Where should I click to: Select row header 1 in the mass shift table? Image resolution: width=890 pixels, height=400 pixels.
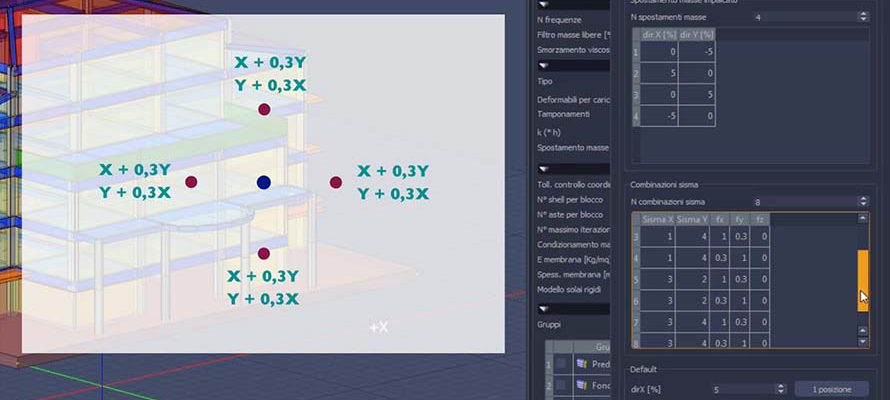tap(636, 52)
